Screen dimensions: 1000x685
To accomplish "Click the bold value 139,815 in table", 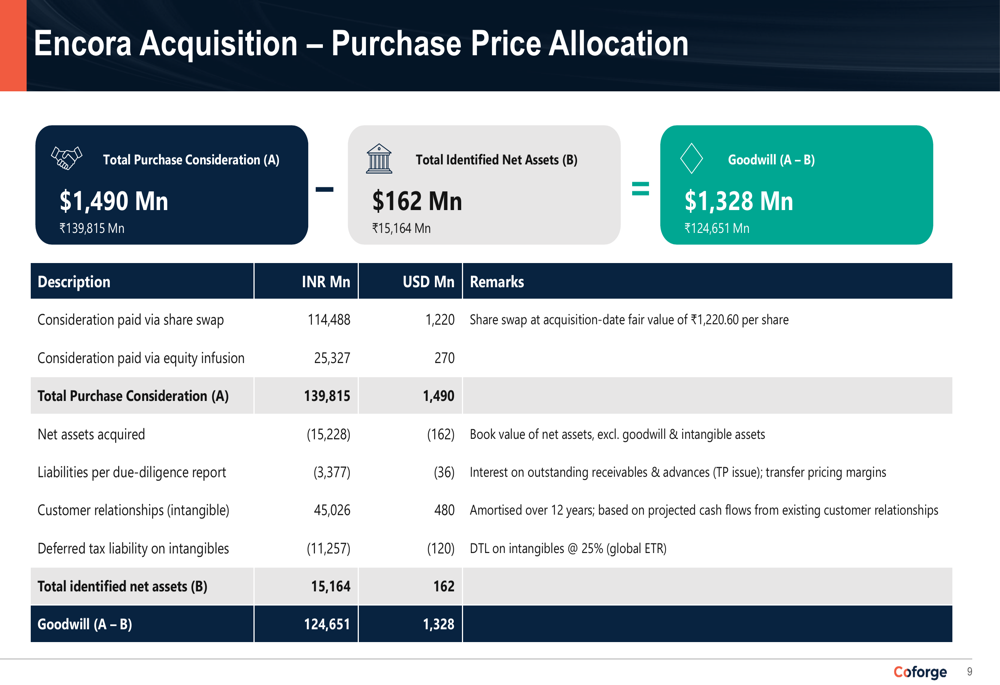I will pyautogui.click(x=327, y=396).
